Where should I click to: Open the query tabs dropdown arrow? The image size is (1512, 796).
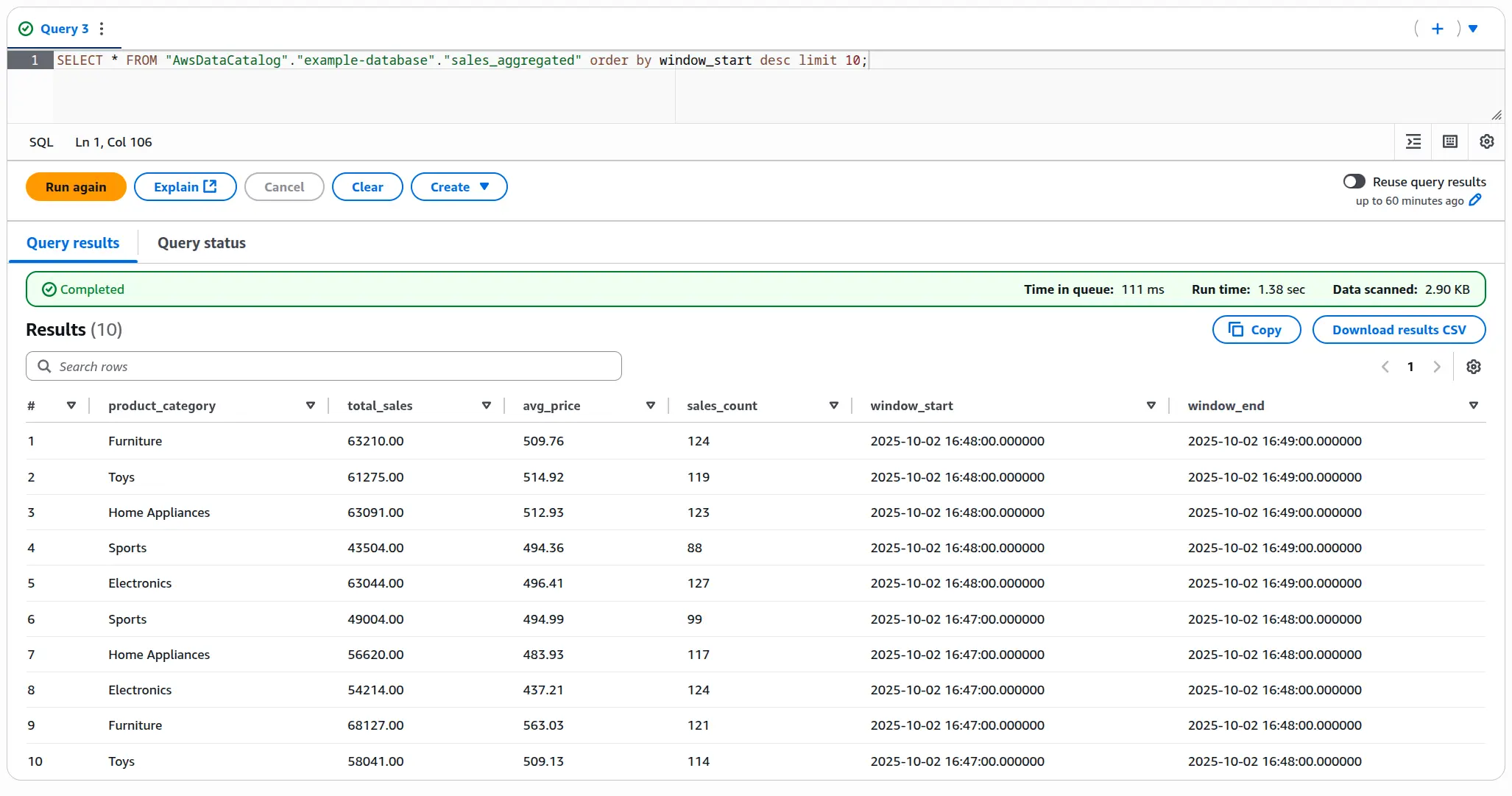[1473, 29]
